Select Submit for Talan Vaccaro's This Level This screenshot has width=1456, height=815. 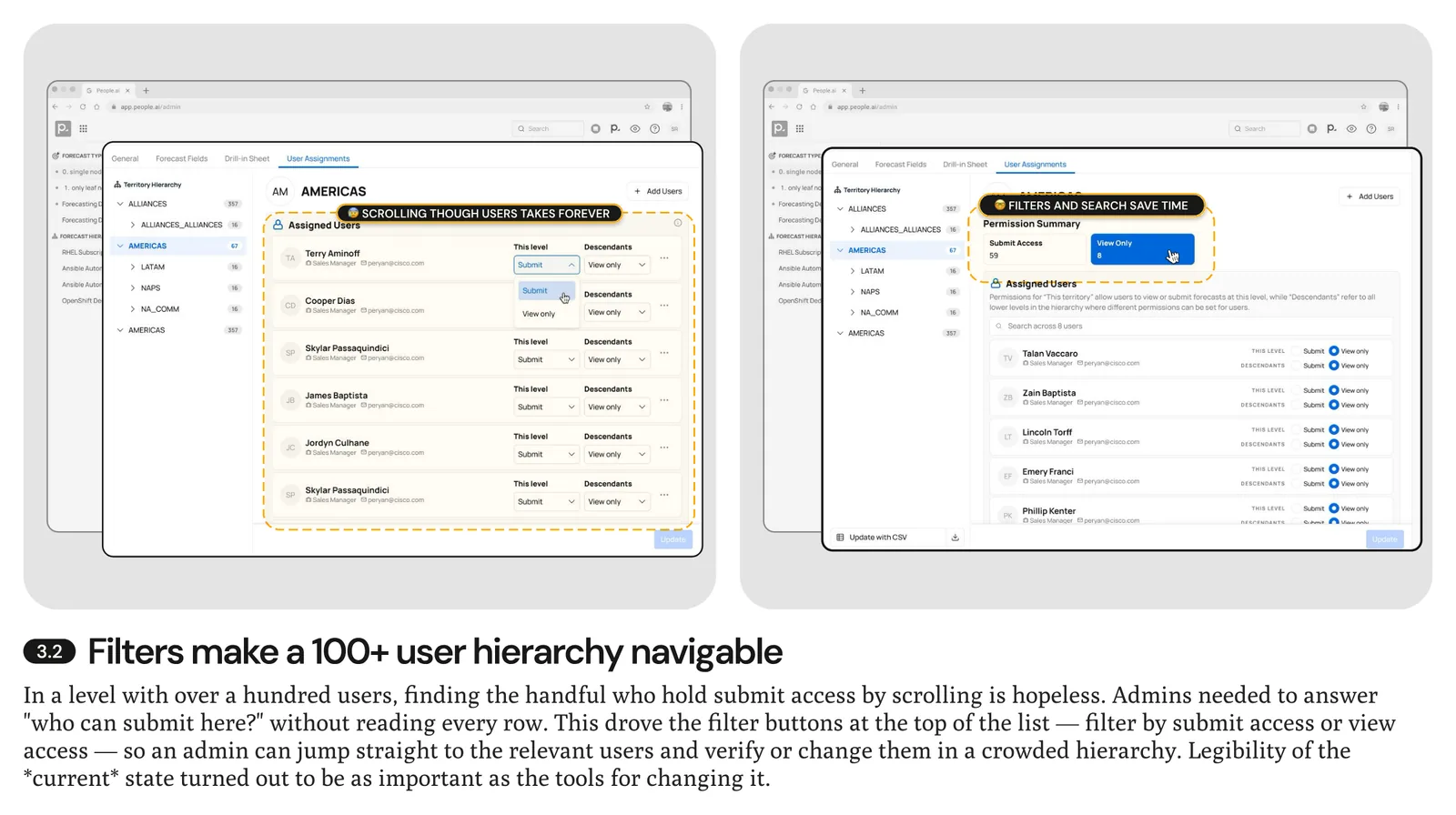point(1297,351)
